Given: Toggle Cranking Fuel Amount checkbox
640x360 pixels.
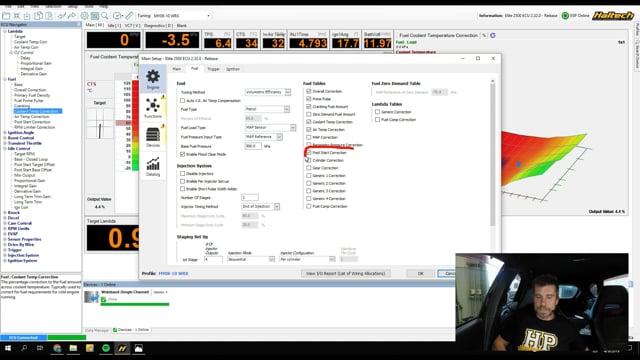Looking at the screenshot, I should pos(309,107).
